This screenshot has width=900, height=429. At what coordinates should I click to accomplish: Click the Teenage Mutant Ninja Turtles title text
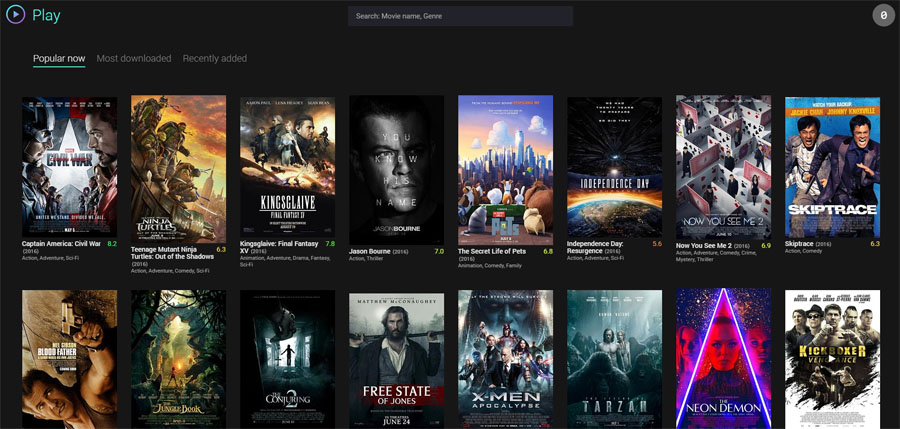[x=172, y=253]
